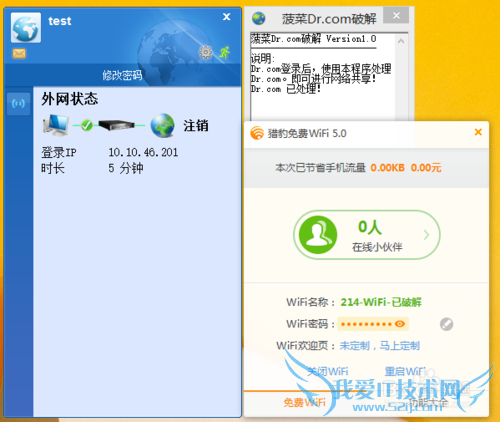Close the 猎豹免费WiFi window
This screenshot has height=422, width=500.
478,132
